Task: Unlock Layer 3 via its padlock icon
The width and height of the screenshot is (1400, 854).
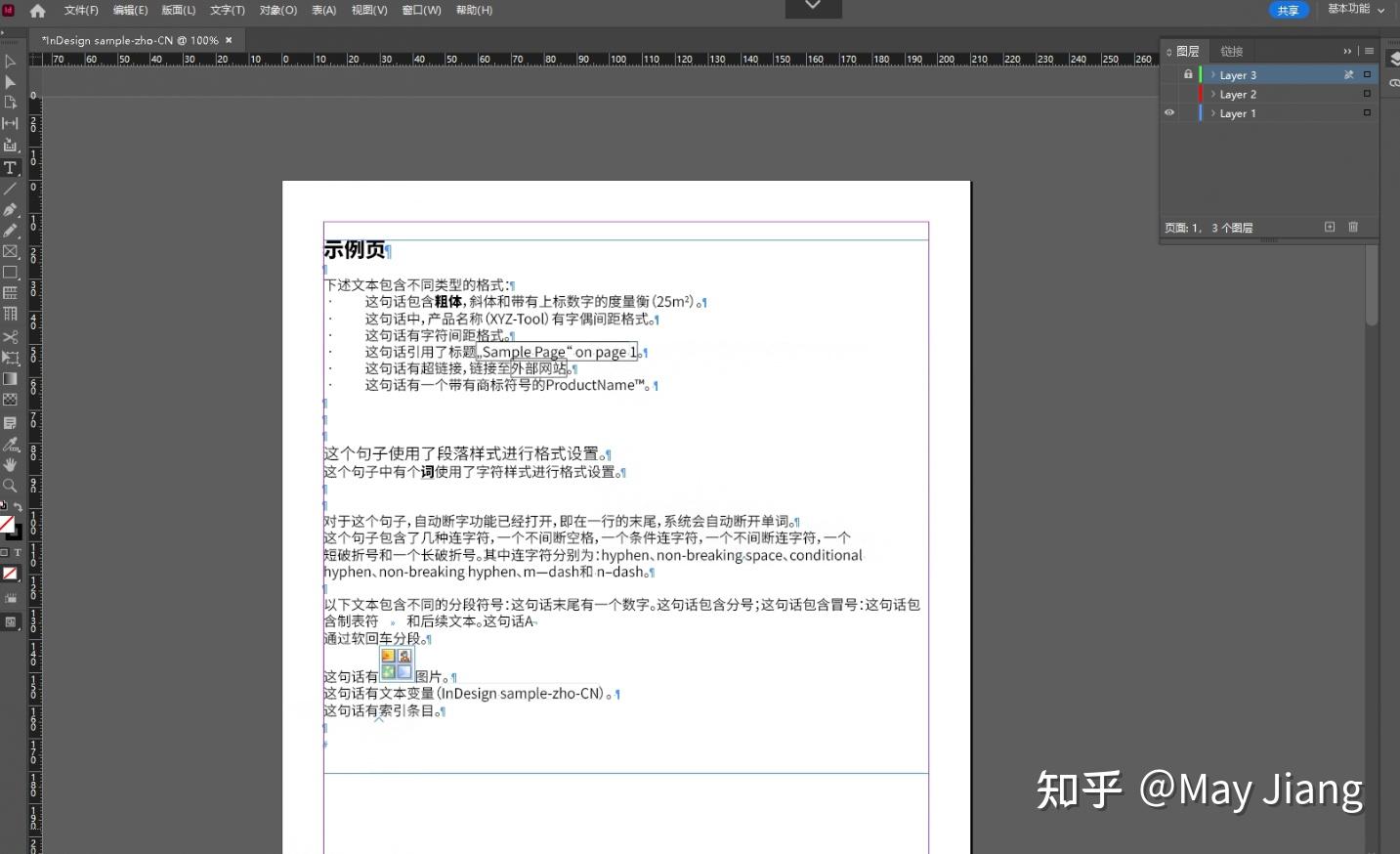Action: coord(1189,74)
